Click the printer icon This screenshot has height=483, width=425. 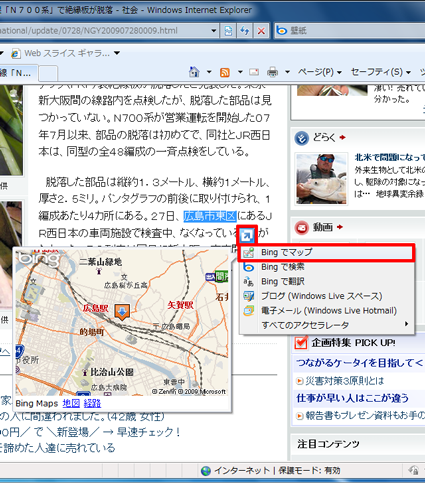272,72
